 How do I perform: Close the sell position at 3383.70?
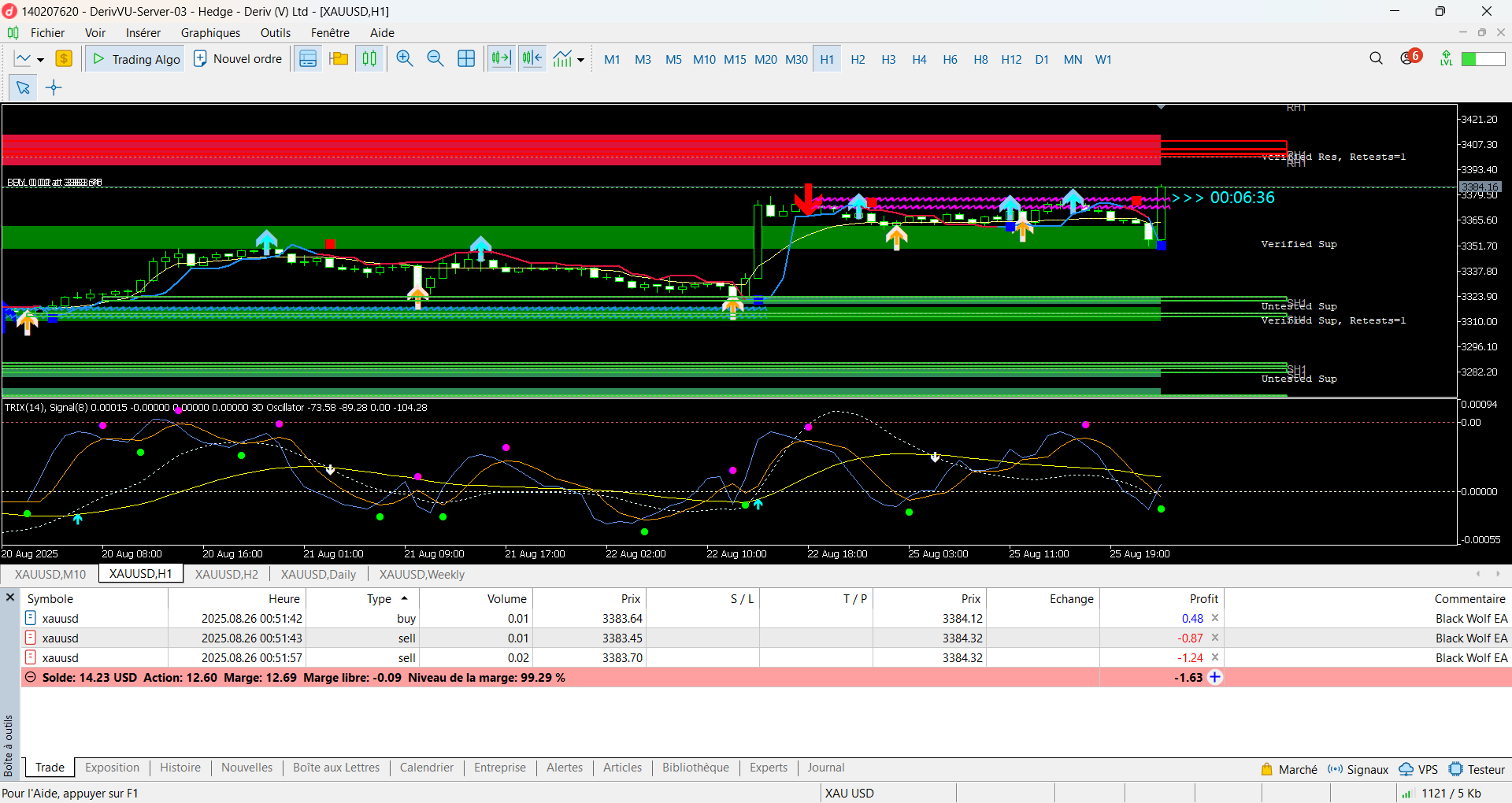click(x=1215, y=657)
